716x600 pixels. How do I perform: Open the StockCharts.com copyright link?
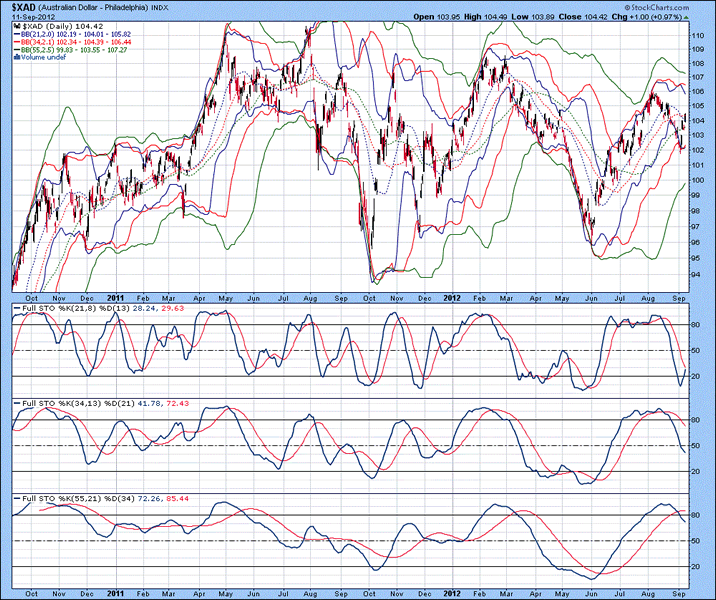(655, 6)
